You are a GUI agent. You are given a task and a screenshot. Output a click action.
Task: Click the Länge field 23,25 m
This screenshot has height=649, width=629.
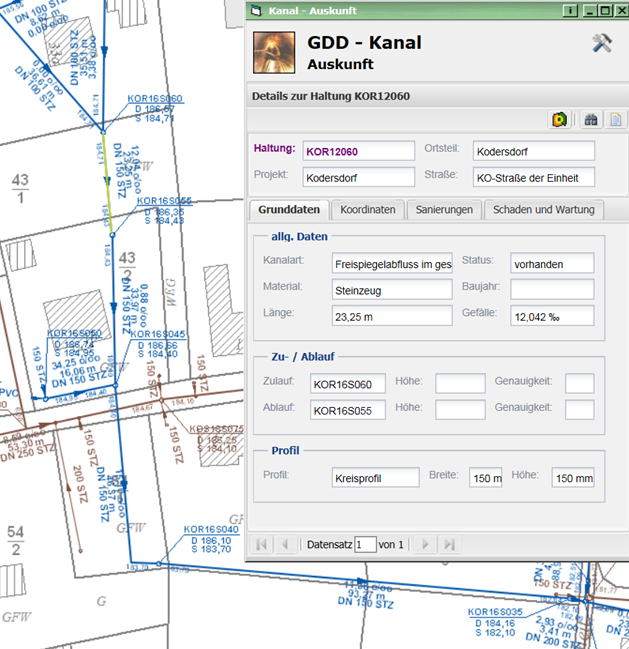point(392,316)
